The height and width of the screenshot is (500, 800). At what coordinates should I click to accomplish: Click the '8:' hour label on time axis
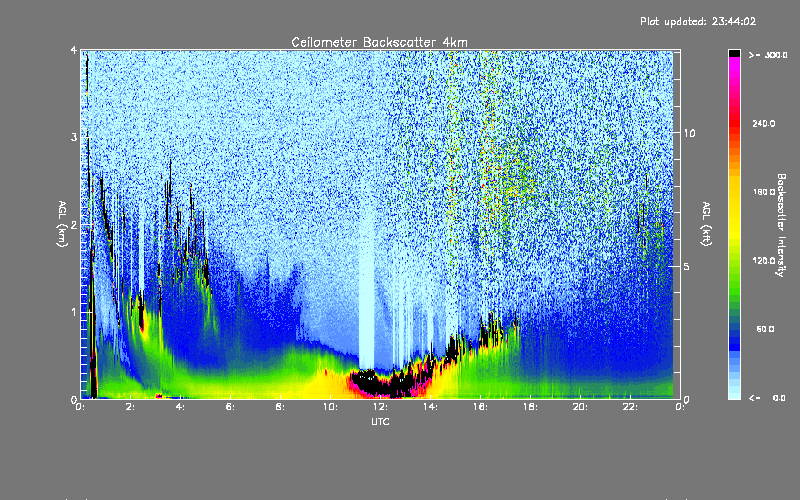coord(280,407)
